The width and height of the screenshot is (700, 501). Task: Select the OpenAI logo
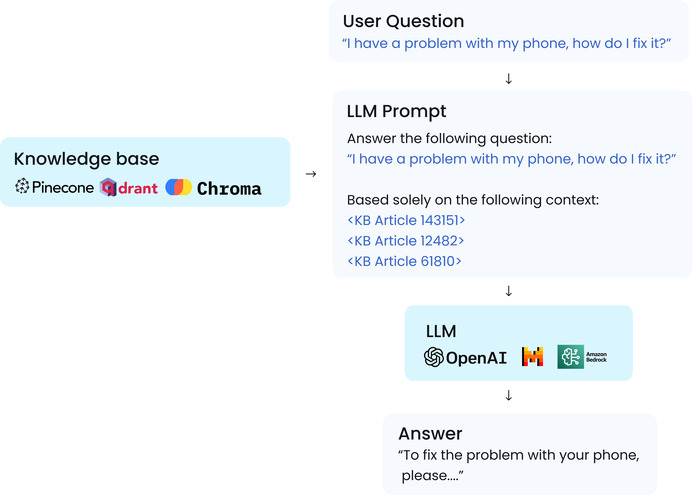(465, 357)
